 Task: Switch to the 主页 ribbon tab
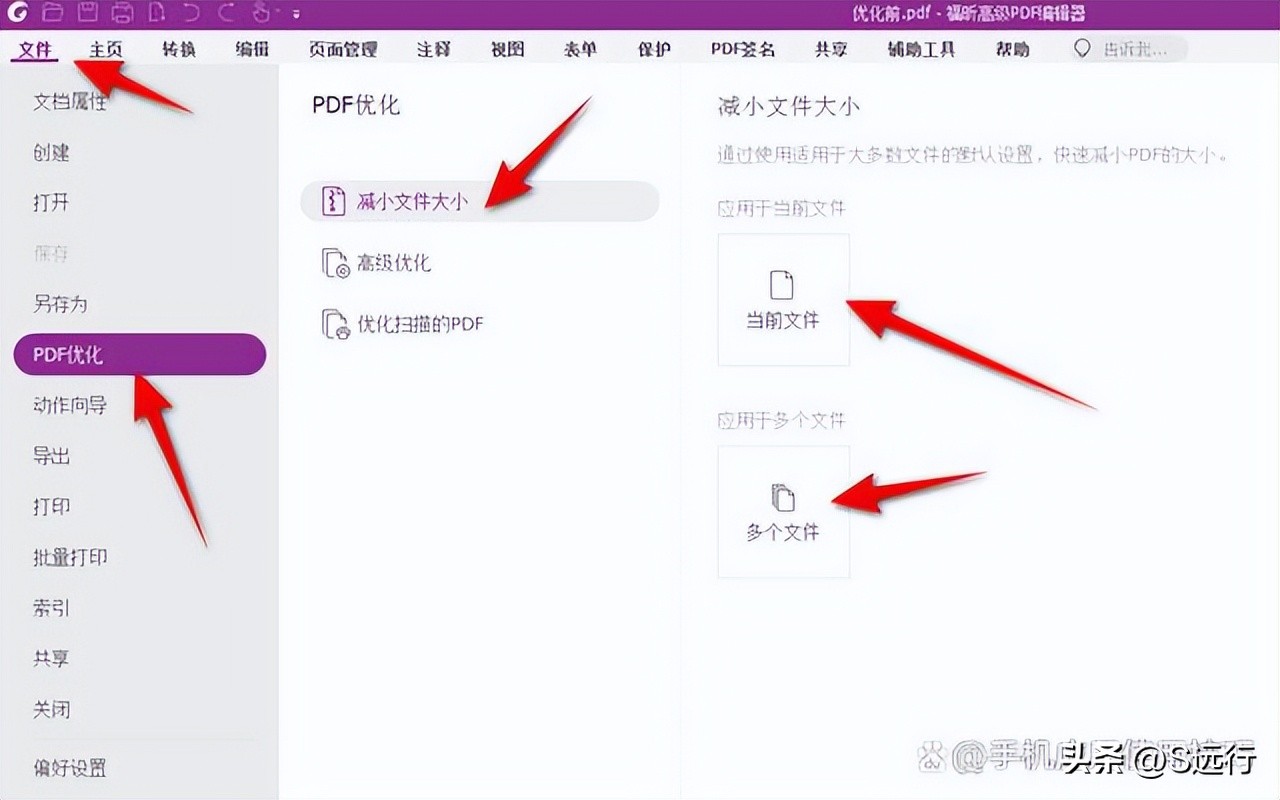coord(104,47)
